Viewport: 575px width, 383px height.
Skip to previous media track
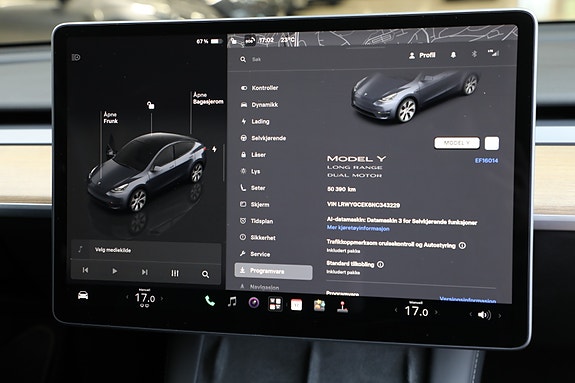point(85,270)
